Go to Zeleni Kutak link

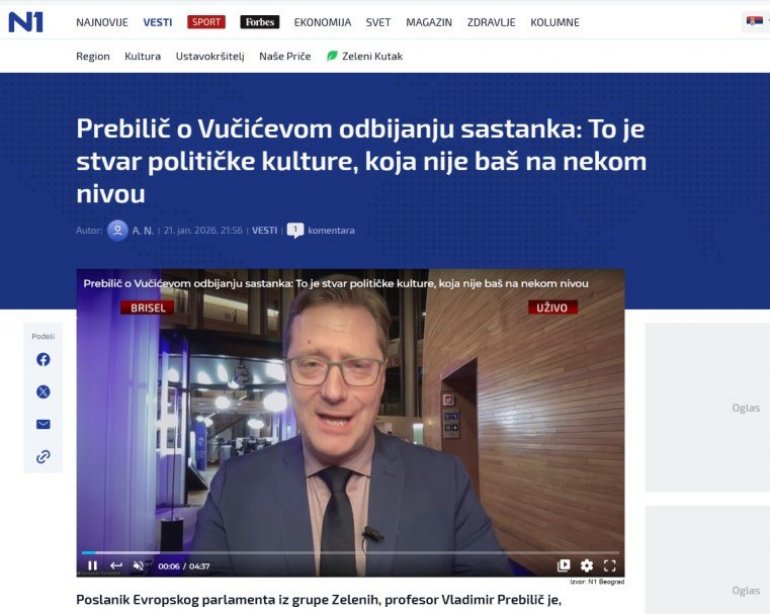365,56
